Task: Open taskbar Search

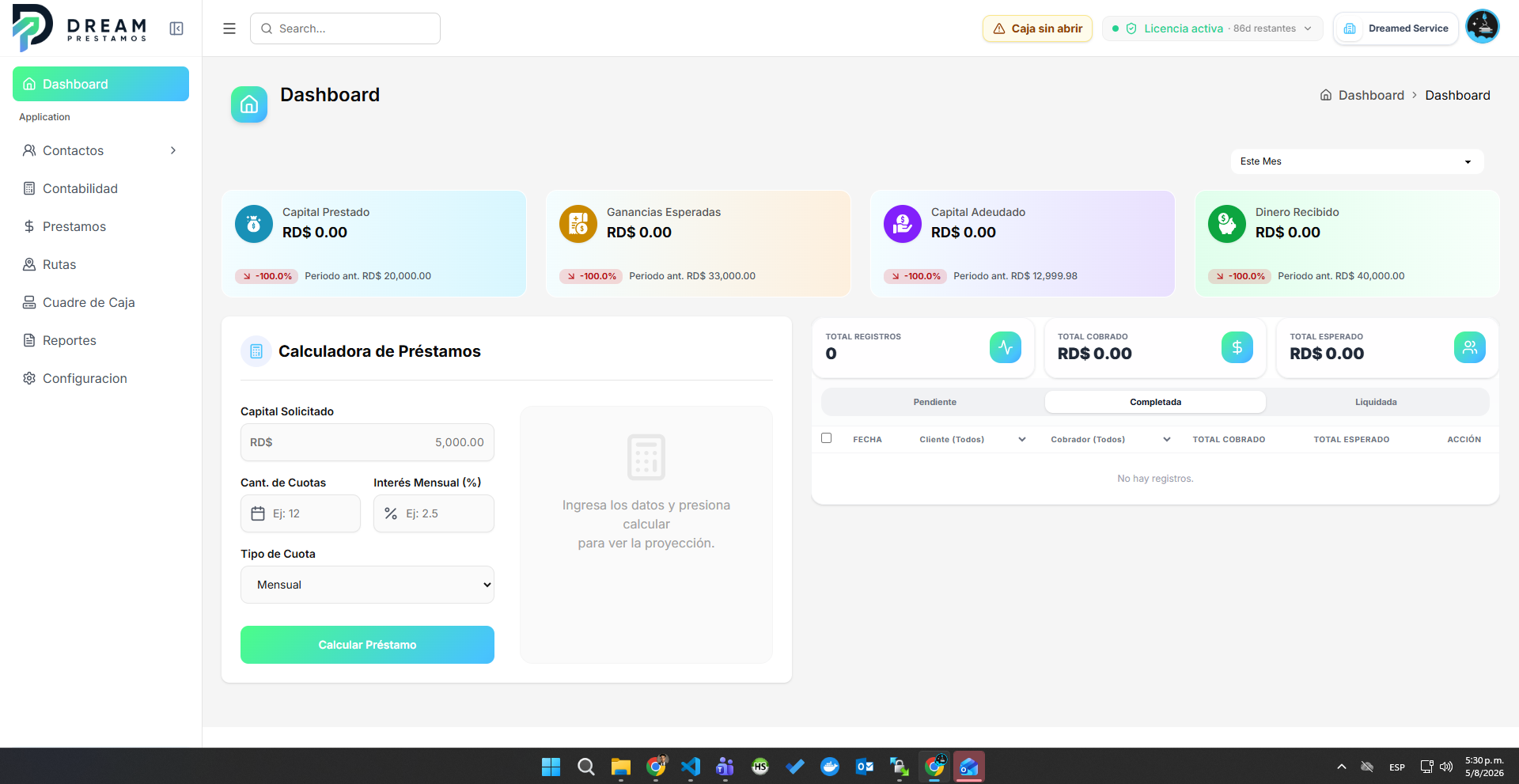Action: pos(585,767)
